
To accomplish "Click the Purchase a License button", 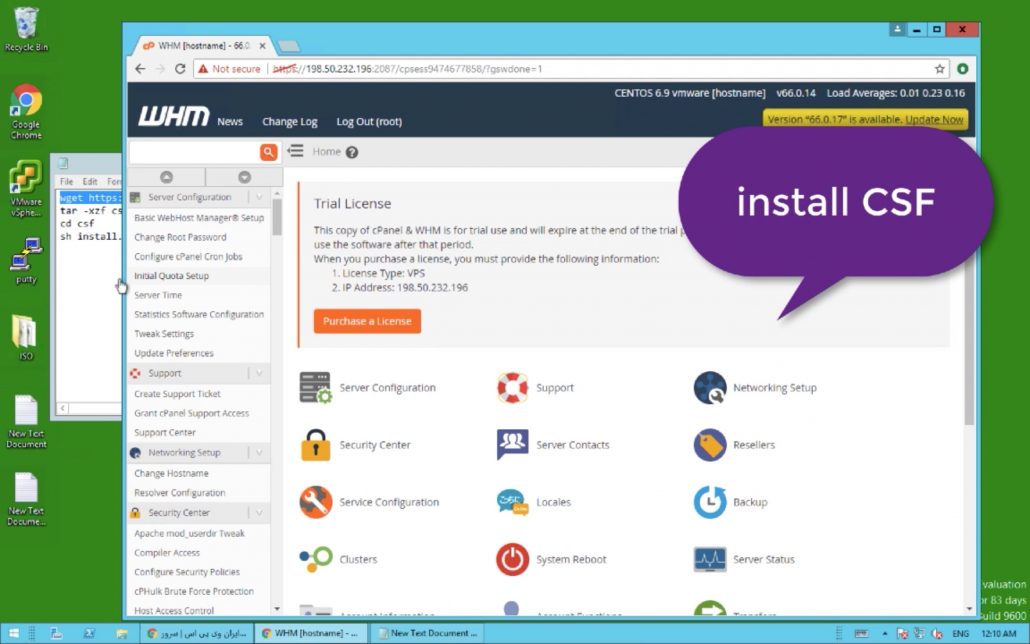I will pos(367,321).
